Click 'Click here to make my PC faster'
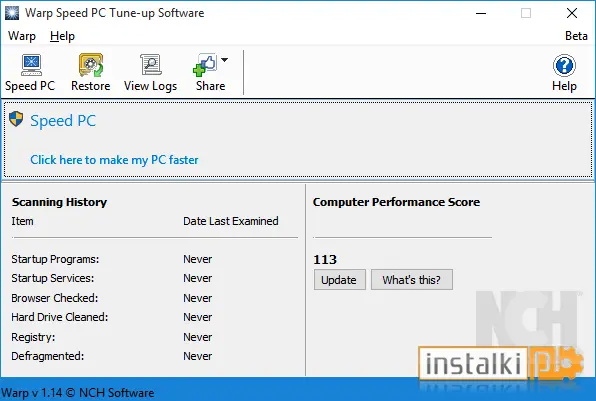This screenshot has height=401, width=596. pyautogui.click(x=114, y=160)
